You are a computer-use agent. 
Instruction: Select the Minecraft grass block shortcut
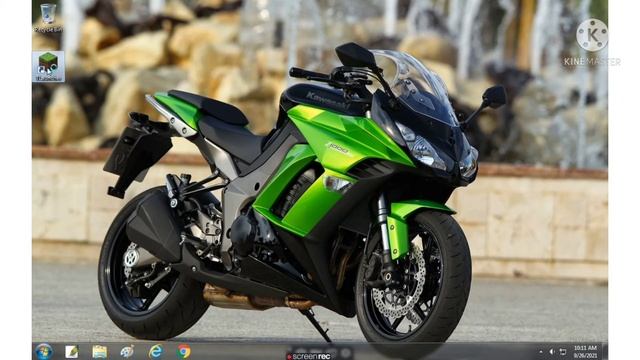click(48, 67)
